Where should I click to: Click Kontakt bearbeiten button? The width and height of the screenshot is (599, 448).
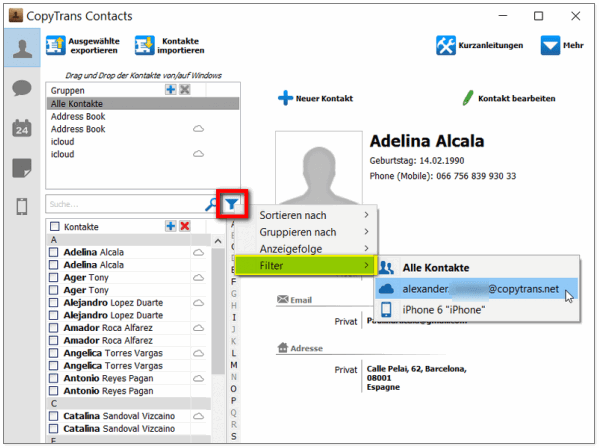509,98
